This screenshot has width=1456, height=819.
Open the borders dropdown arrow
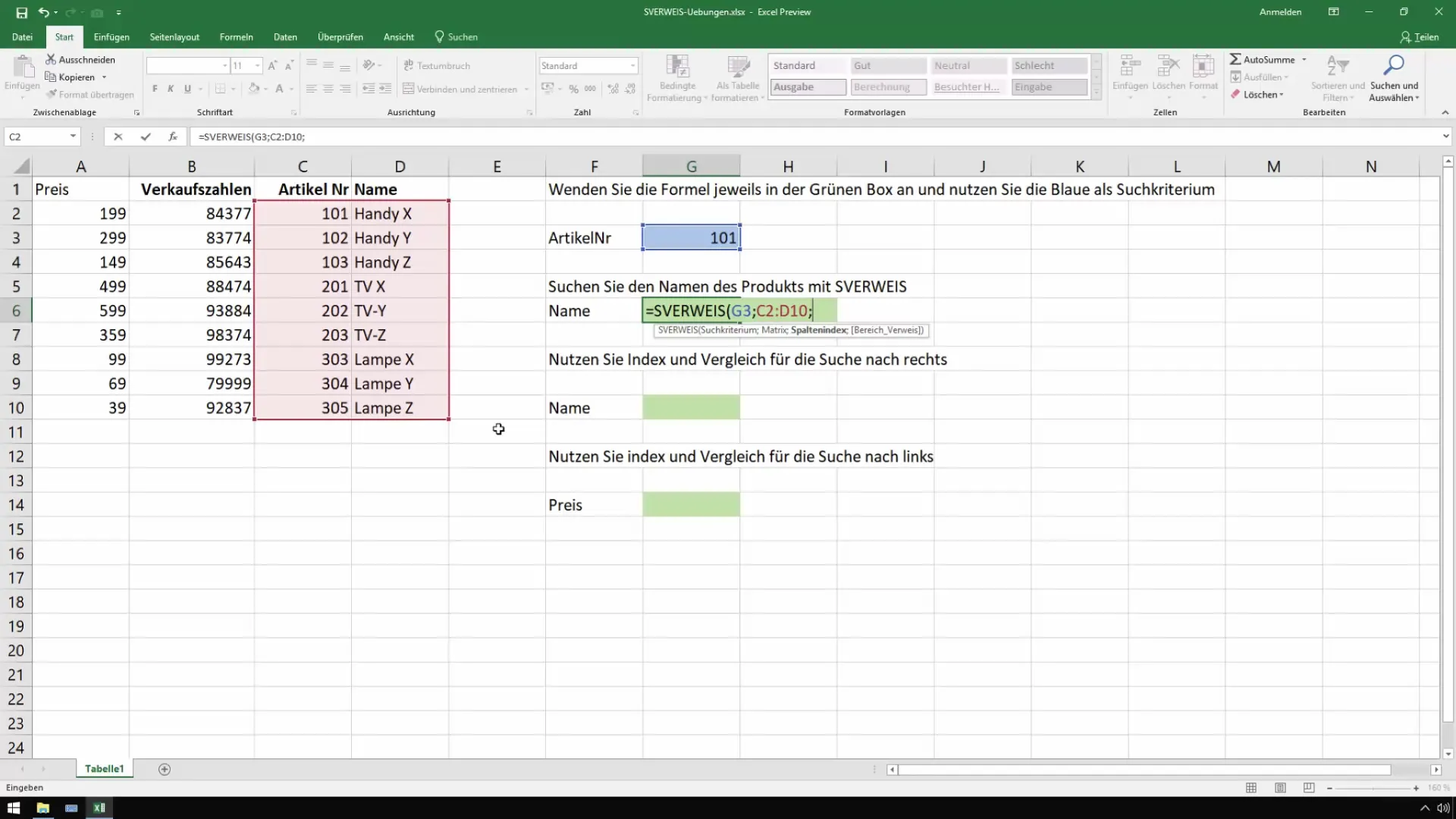[233, 89]
